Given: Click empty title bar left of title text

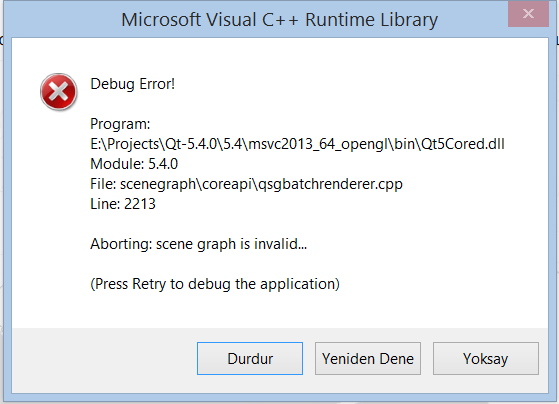Looking at the screenshot, I should (x=62, y=20).
